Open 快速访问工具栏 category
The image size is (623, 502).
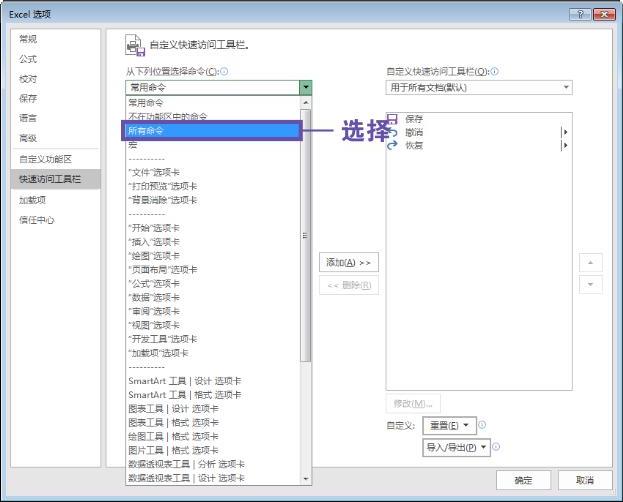(x=56, y=179)
